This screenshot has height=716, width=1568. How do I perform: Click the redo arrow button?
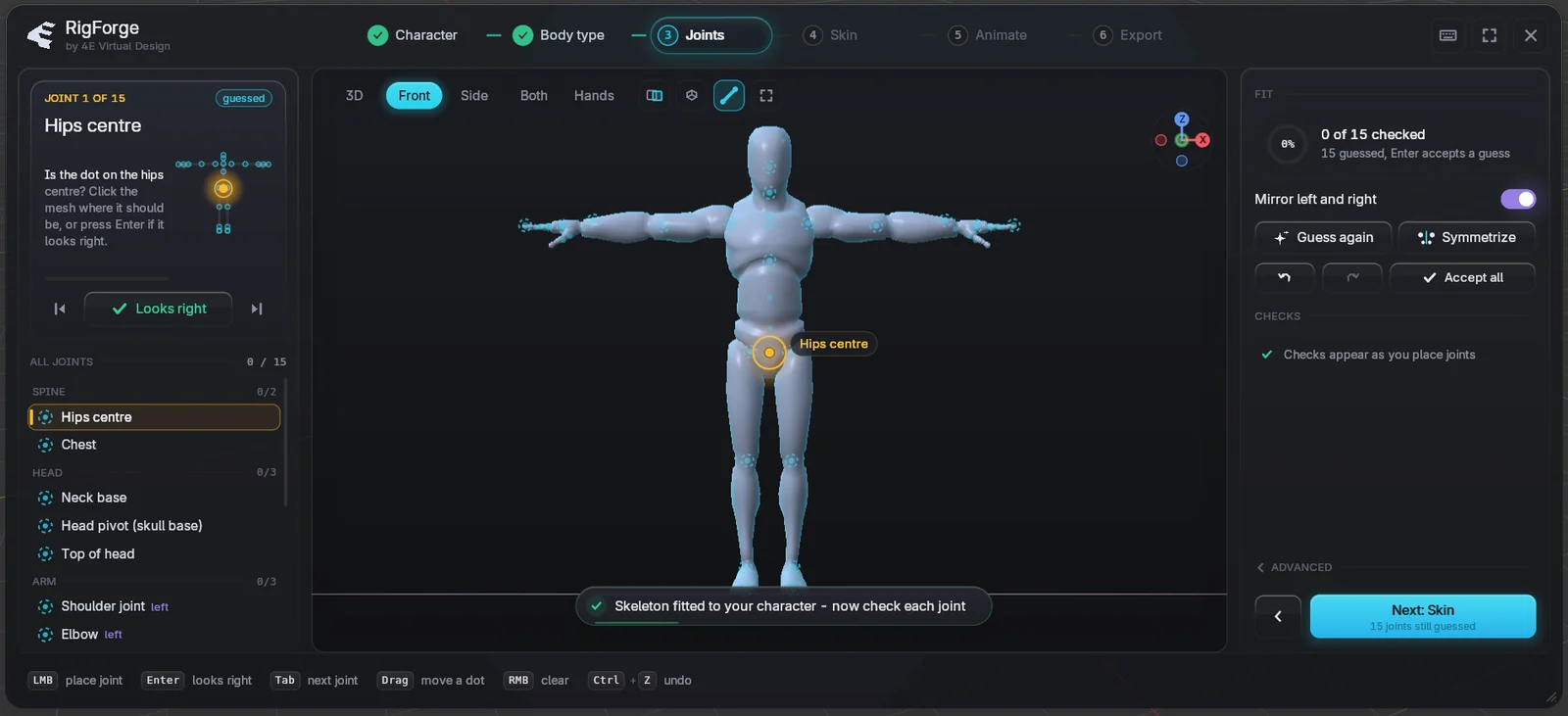[1352, 277]
